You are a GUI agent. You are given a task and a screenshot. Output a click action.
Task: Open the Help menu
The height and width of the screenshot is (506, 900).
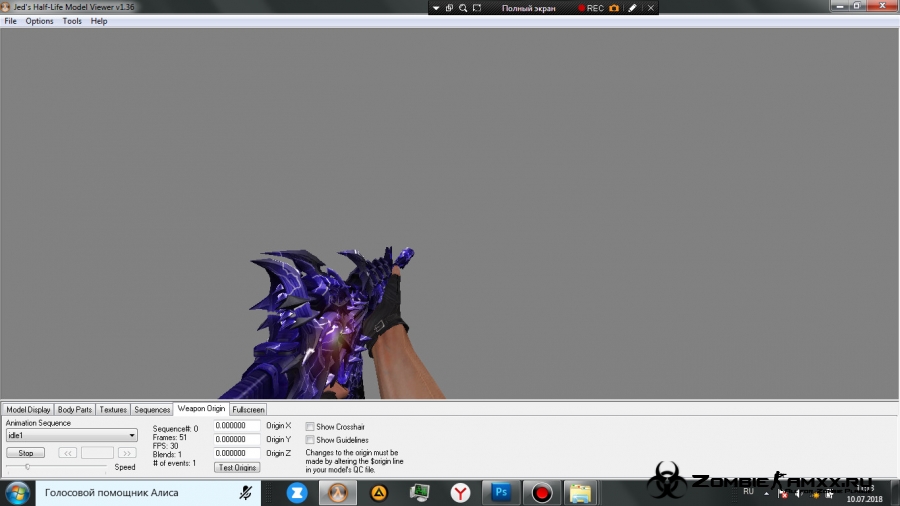pyautogui.click(x=99, y=21)
